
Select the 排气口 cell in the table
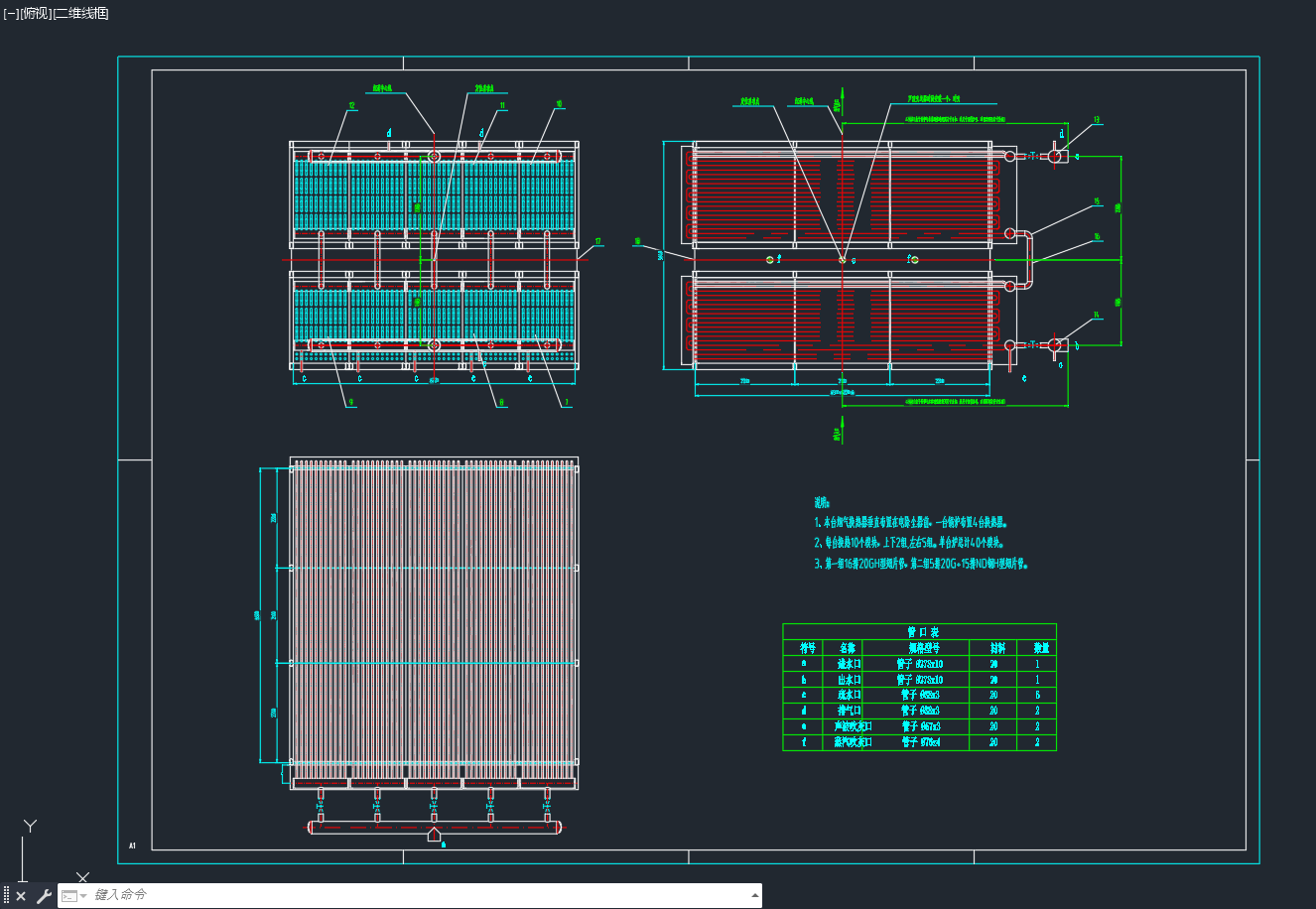tap(849, 711)
